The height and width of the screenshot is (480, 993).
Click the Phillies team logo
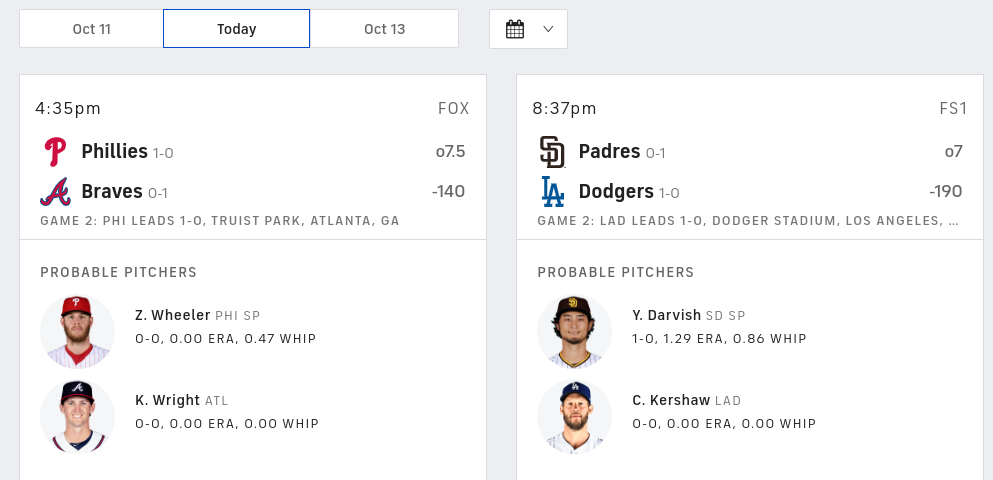(55, 152)
